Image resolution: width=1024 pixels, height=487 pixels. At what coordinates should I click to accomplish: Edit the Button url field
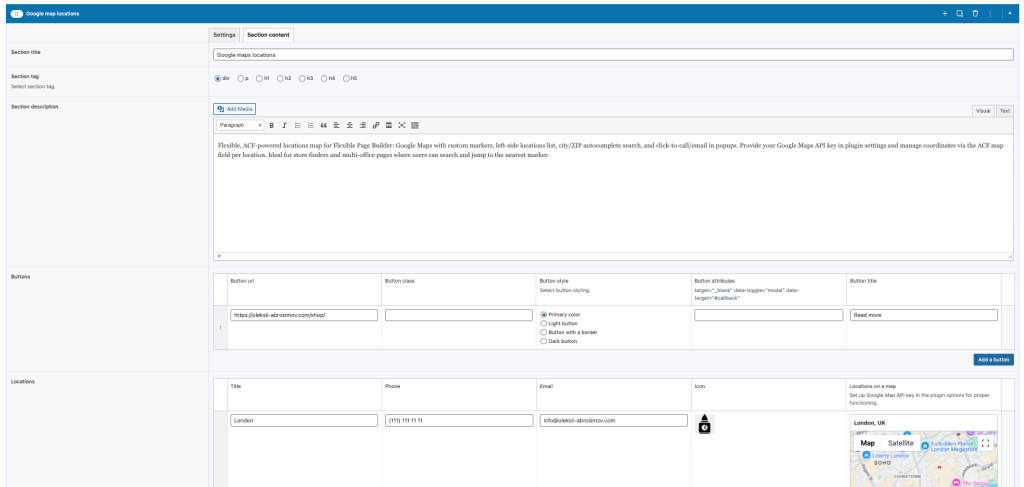(x=304, y=315)
